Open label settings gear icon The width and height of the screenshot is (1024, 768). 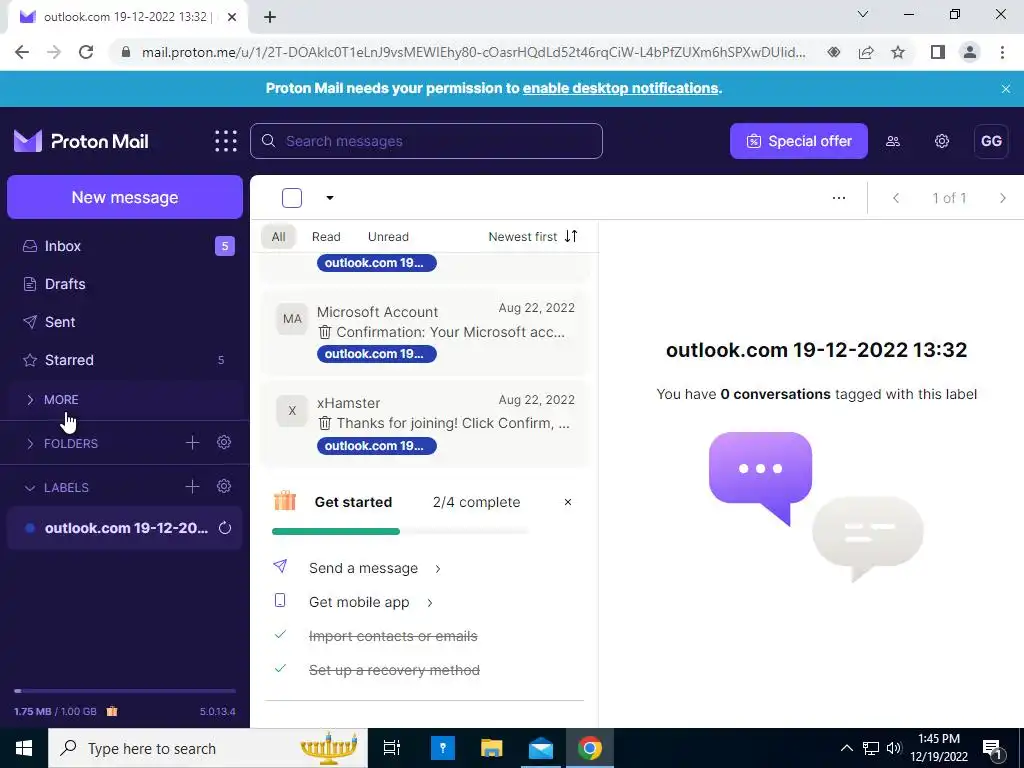(x=224, y=487)
